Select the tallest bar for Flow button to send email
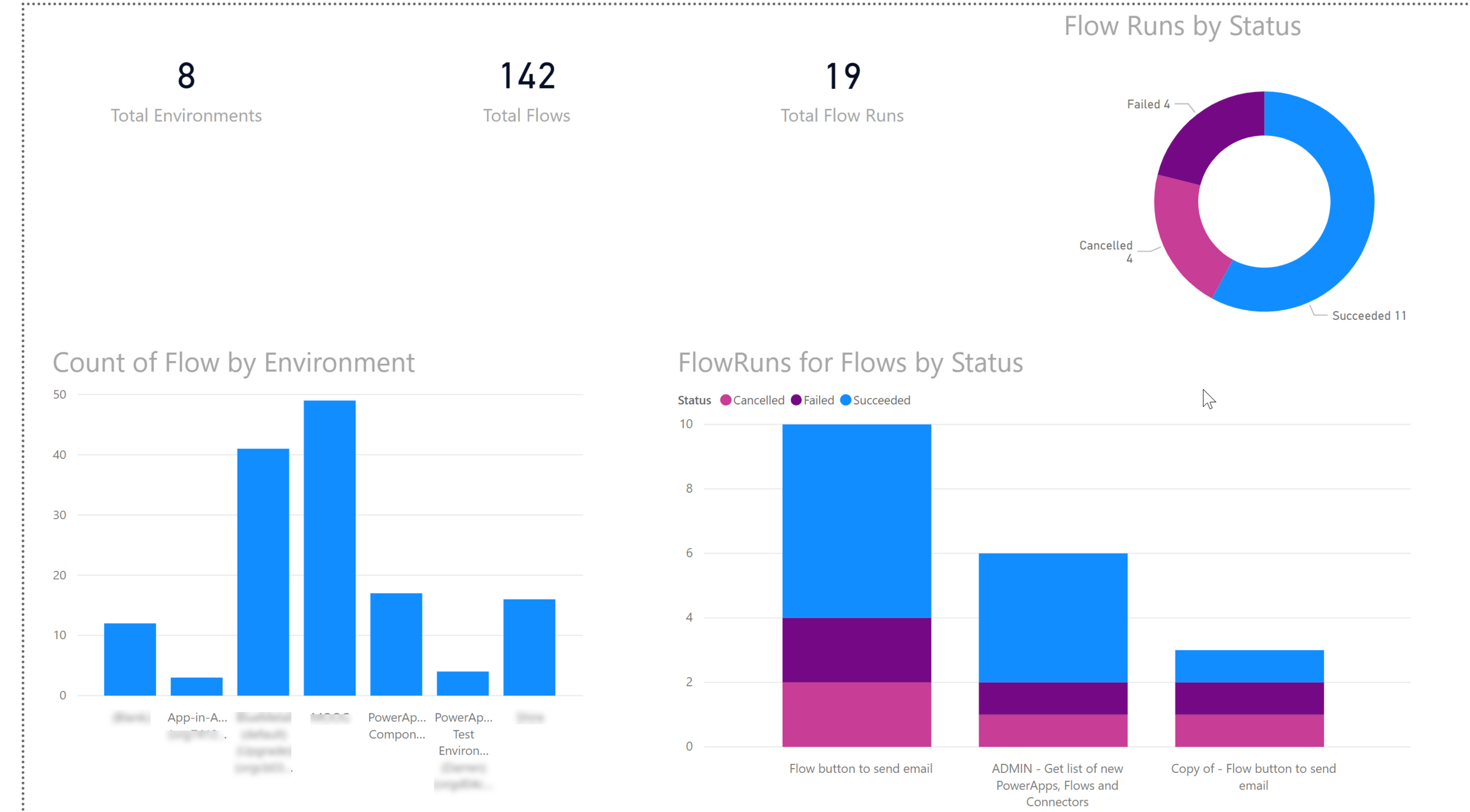This screenshot has height=812, width=1470. tap(857, 511)
